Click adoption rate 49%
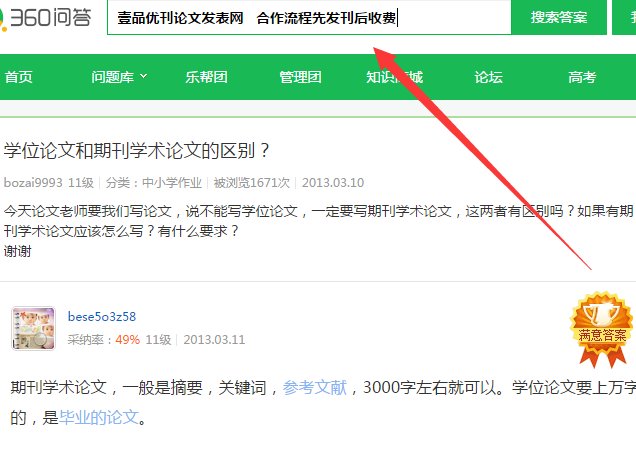This screenshot has width=636, height=453. tap(127, 339)
